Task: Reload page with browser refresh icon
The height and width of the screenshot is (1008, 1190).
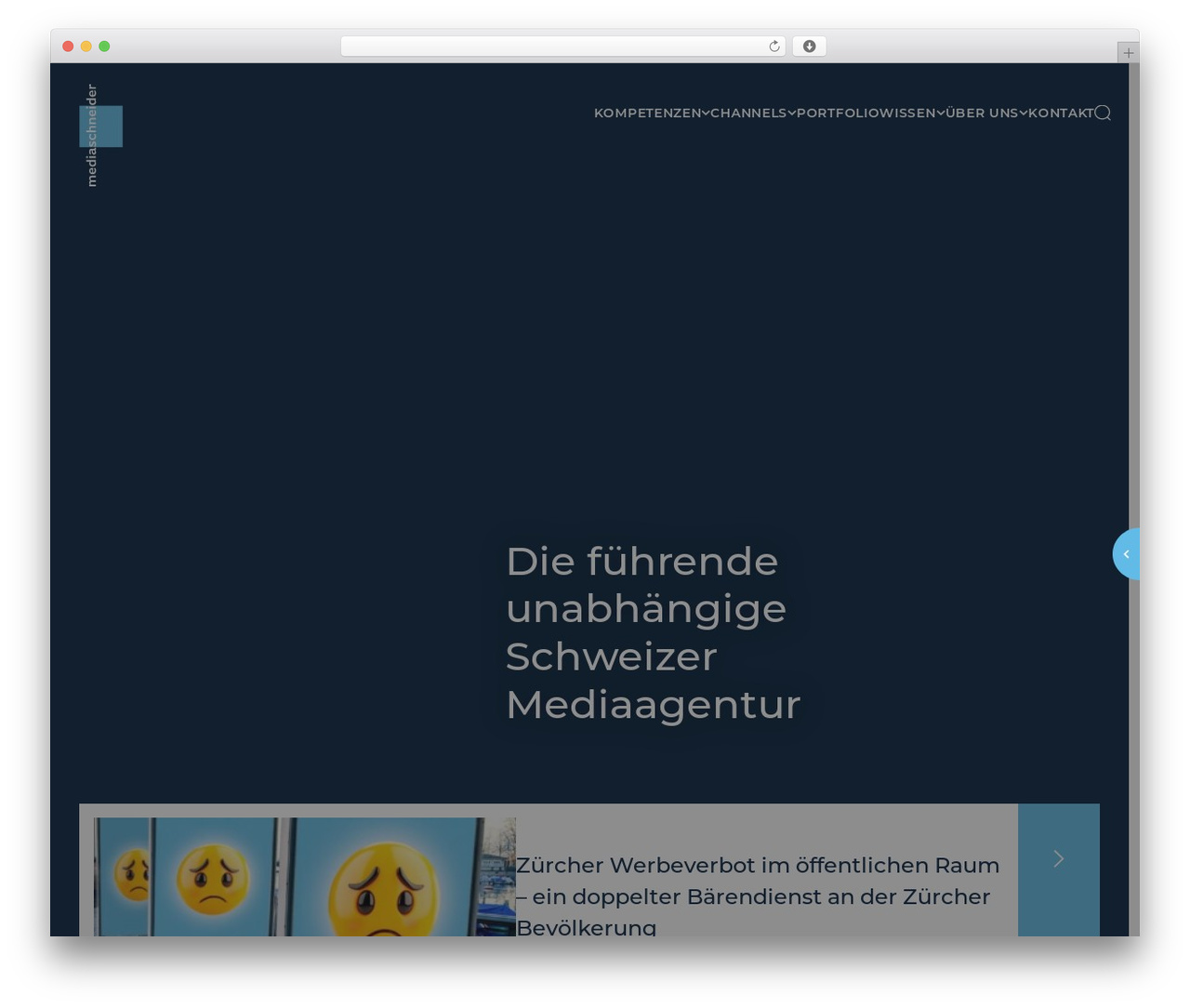Action: pos(773,46)
